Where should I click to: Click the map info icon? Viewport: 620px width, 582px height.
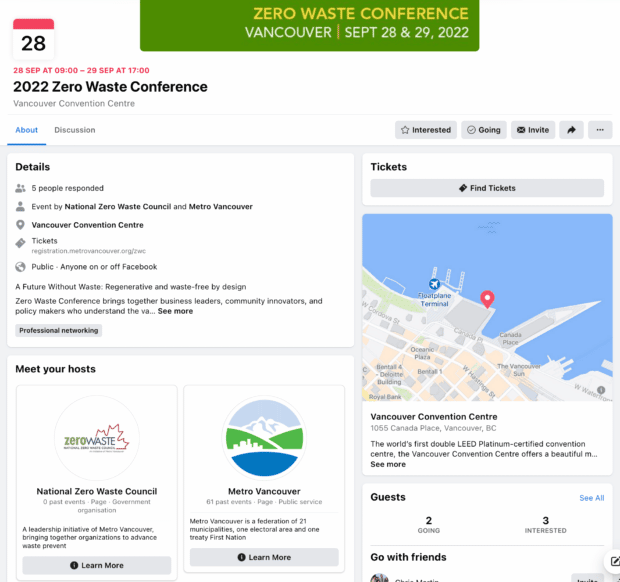click(601, 390)
